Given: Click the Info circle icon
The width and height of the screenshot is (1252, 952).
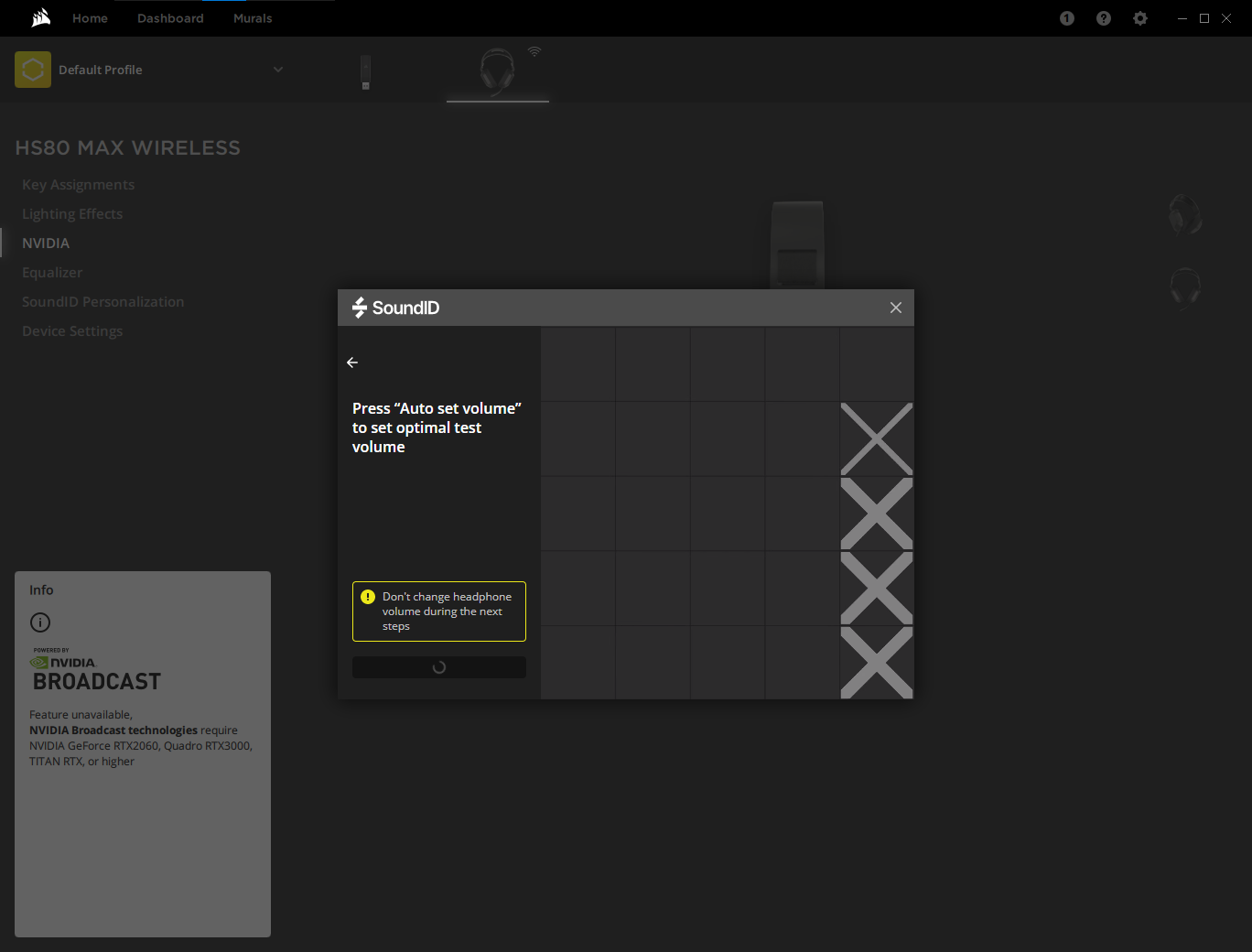Looking at the screenshot, I should click(40, 622).
